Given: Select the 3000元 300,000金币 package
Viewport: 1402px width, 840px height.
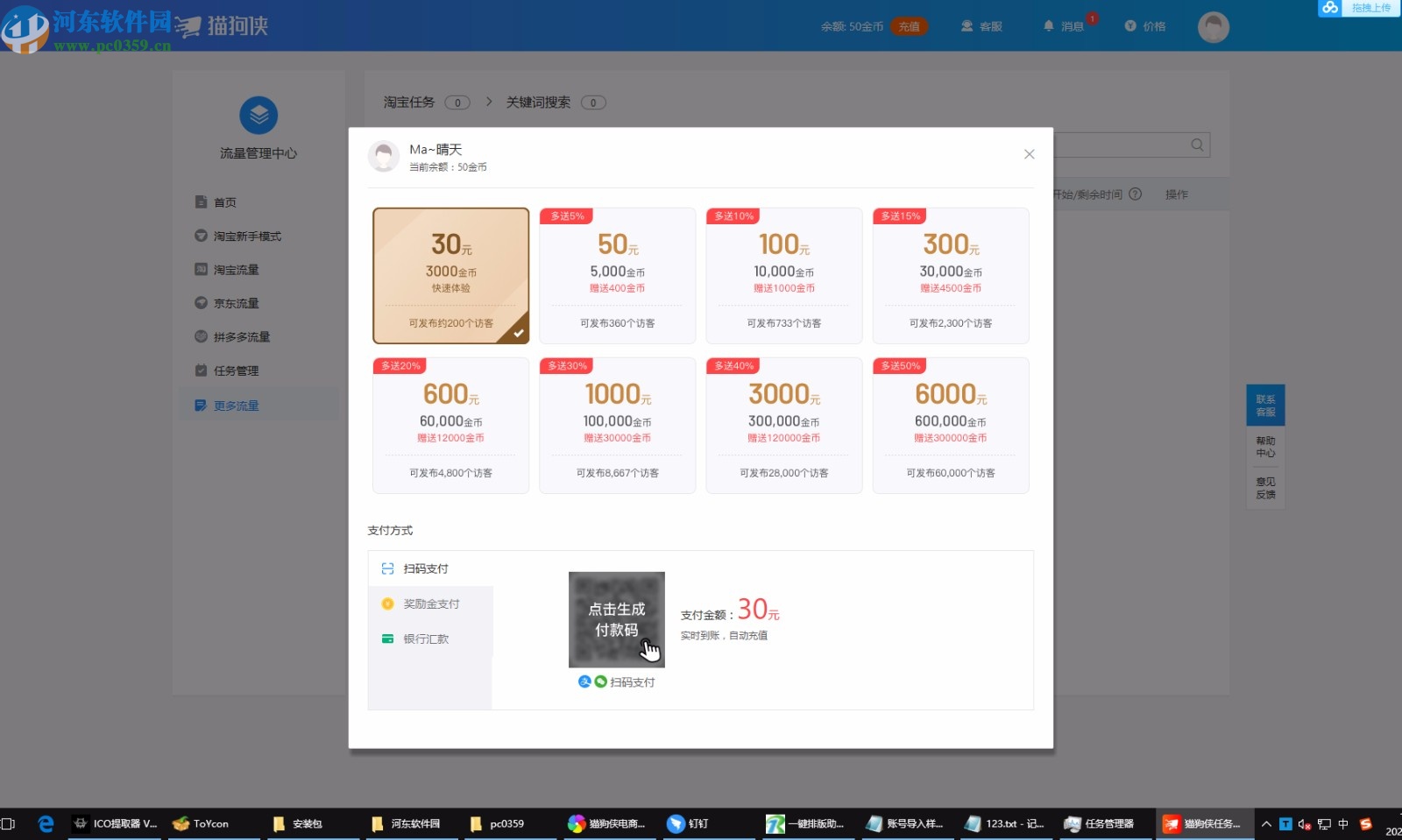Looking at the screenshot, I should [x=784, y=425].
